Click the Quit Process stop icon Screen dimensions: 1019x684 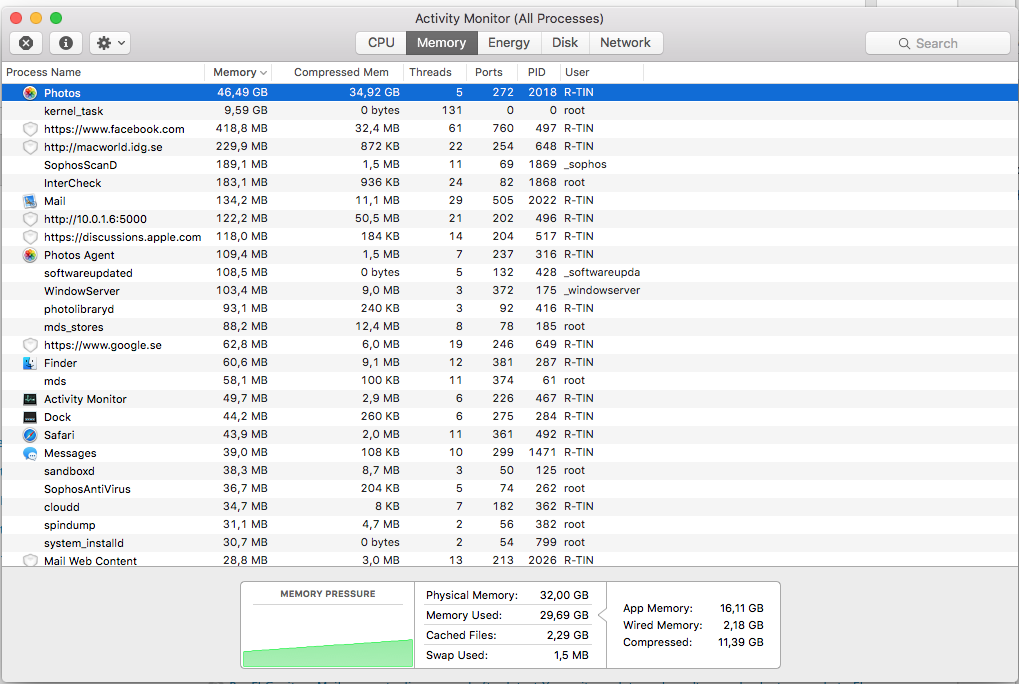pos(26,43)
